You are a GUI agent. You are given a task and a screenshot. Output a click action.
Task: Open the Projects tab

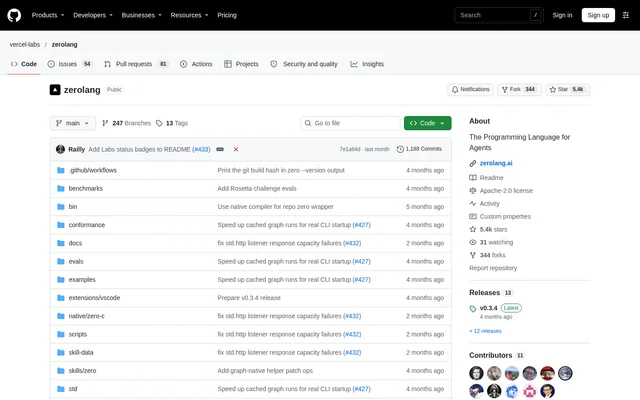[x=241, y=64]
